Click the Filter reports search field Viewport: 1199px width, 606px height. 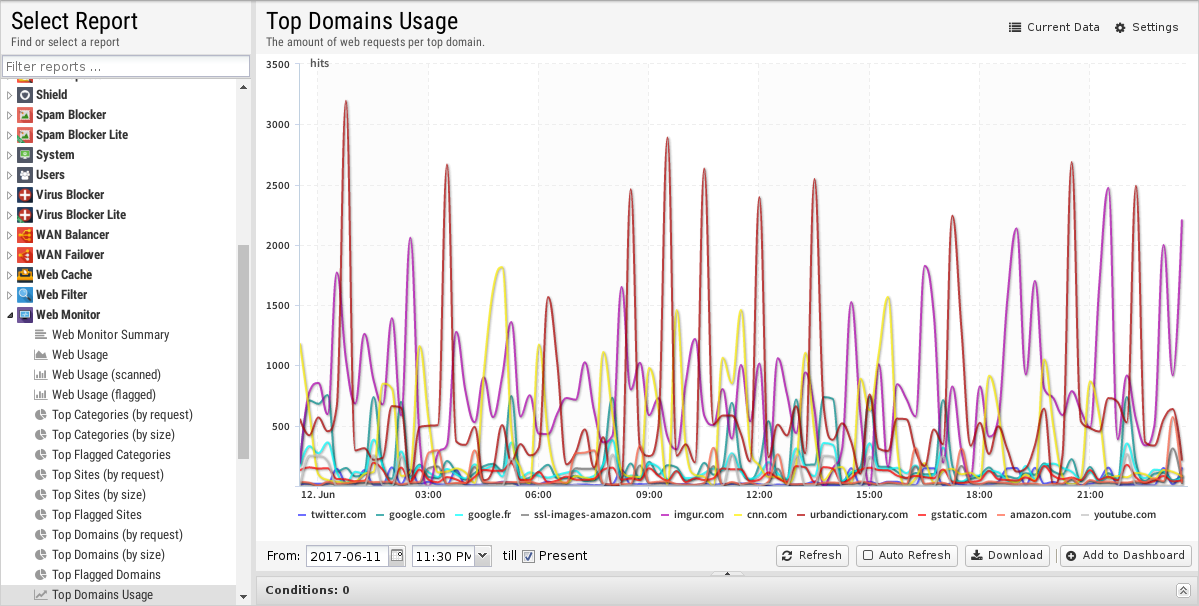coord(126,66)
